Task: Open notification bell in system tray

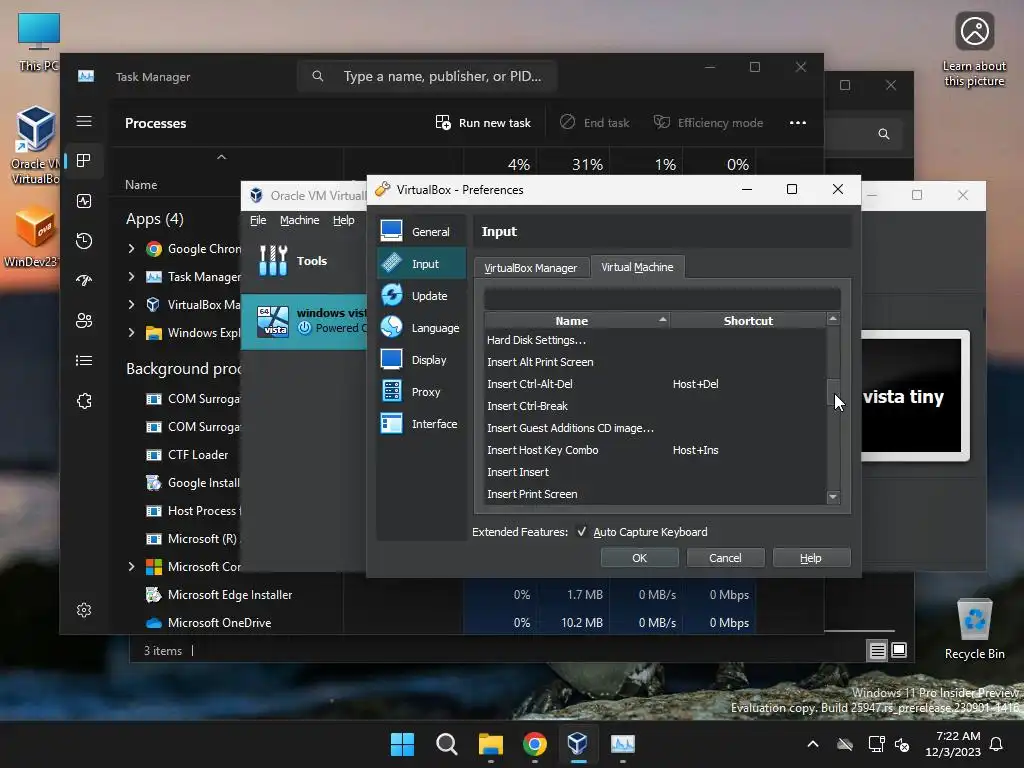Action: point(996,744)
